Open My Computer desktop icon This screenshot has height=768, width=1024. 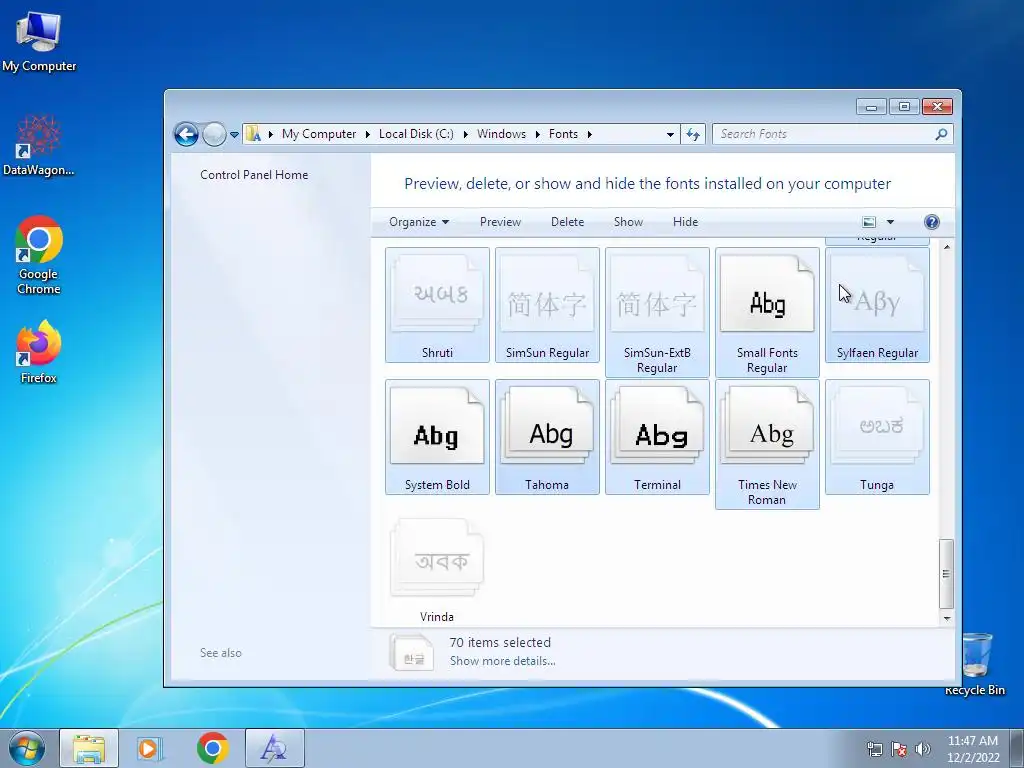(x=39, y=42)
